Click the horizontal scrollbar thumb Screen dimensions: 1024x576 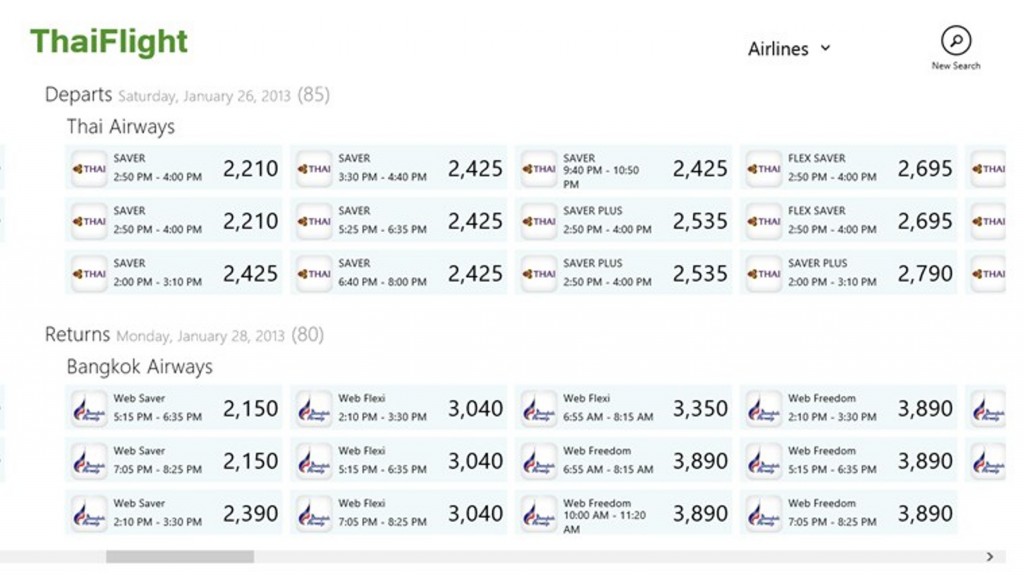point(180,557)
